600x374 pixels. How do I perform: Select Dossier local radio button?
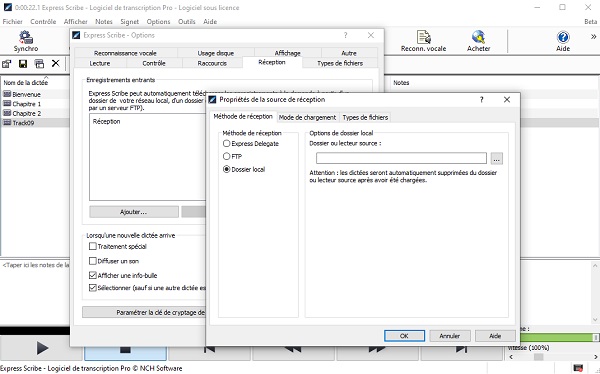(227, 169)
